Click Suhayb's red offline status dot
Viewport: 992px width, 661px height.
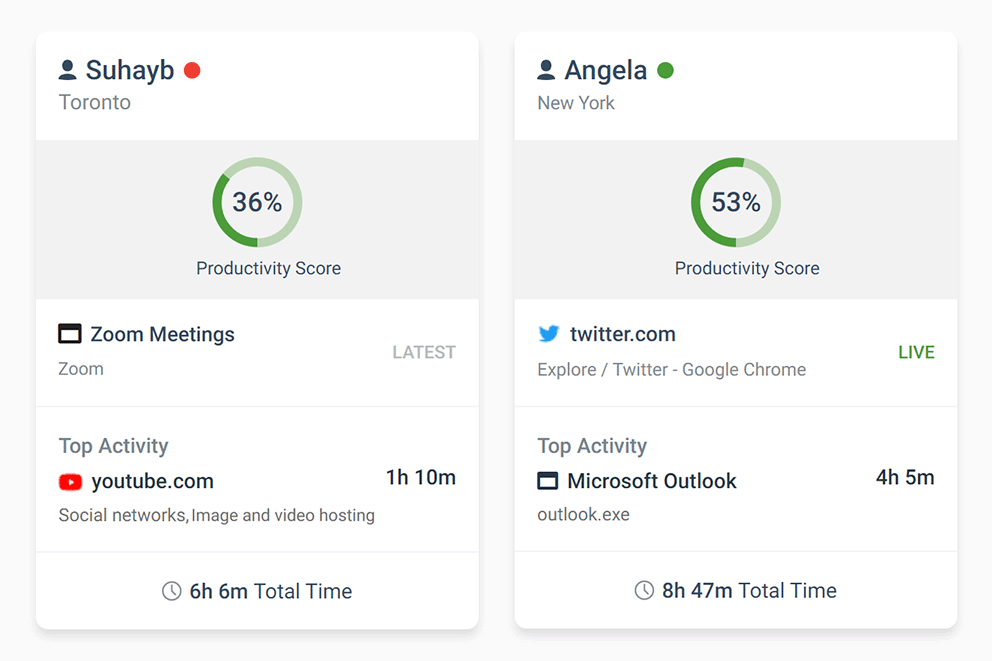click(192, 70)
